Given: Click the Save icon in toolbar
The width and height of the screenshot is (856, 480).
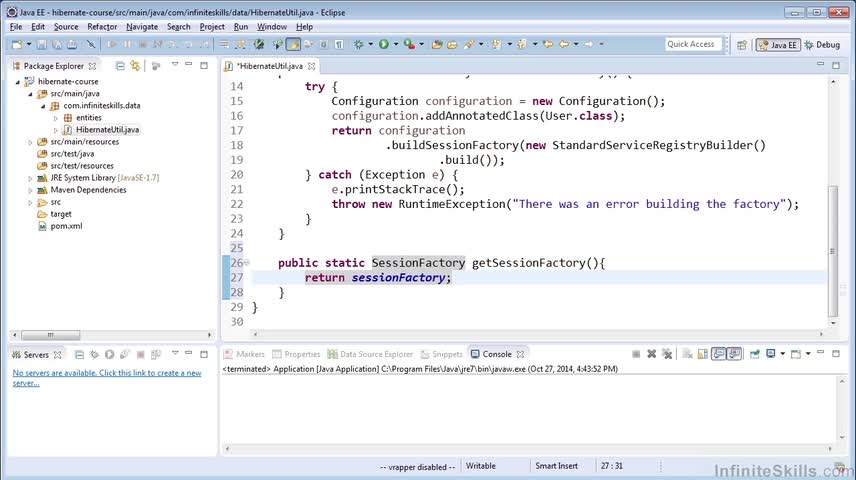Looking at the screenshot, I should pos(42,44).
